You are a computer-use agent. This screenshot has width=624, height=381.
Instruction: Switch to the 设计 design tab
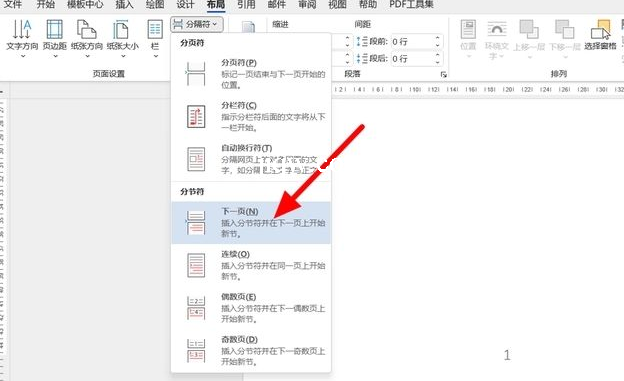tap(185, 5)
